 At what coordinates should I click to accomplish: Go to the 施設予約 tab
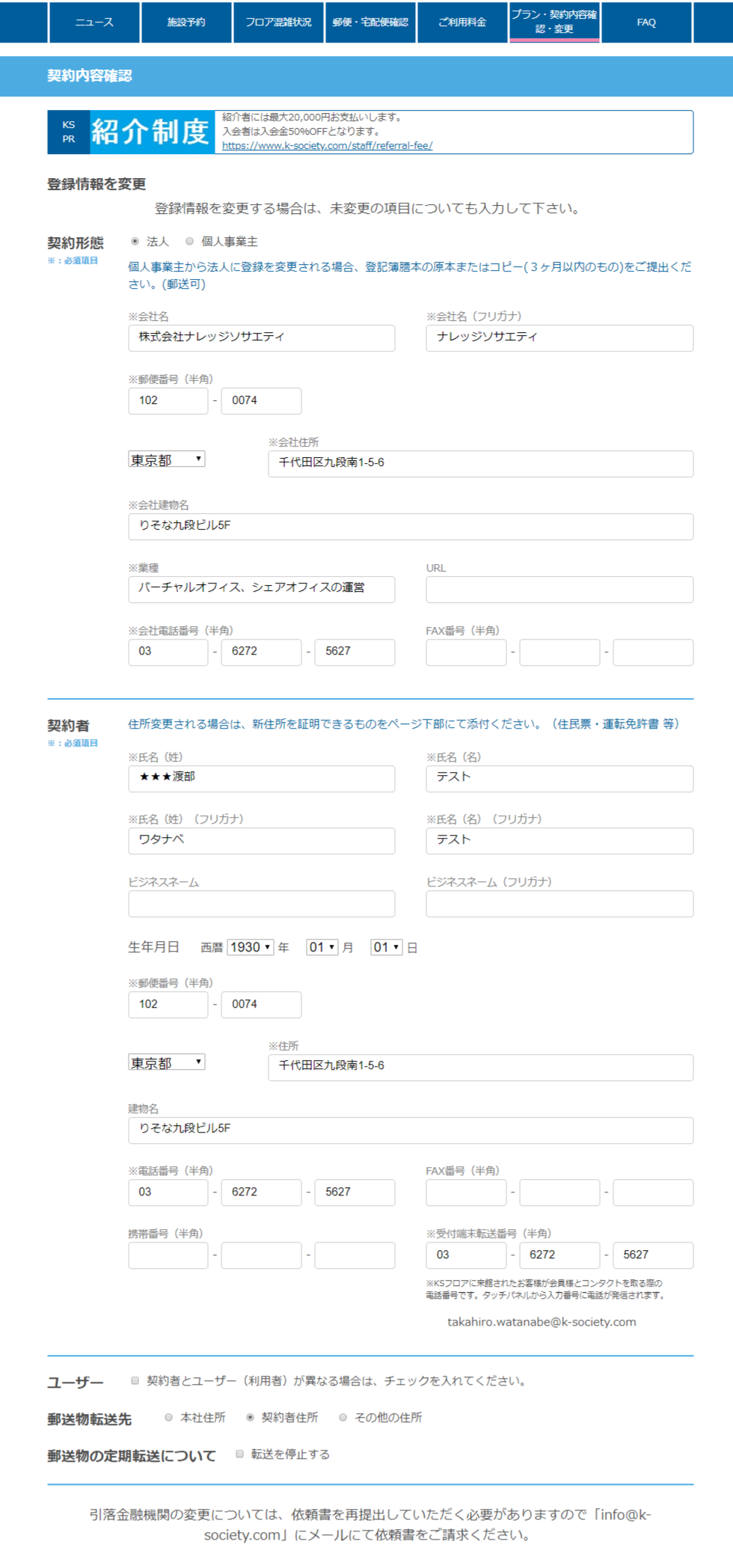point(186,22)
